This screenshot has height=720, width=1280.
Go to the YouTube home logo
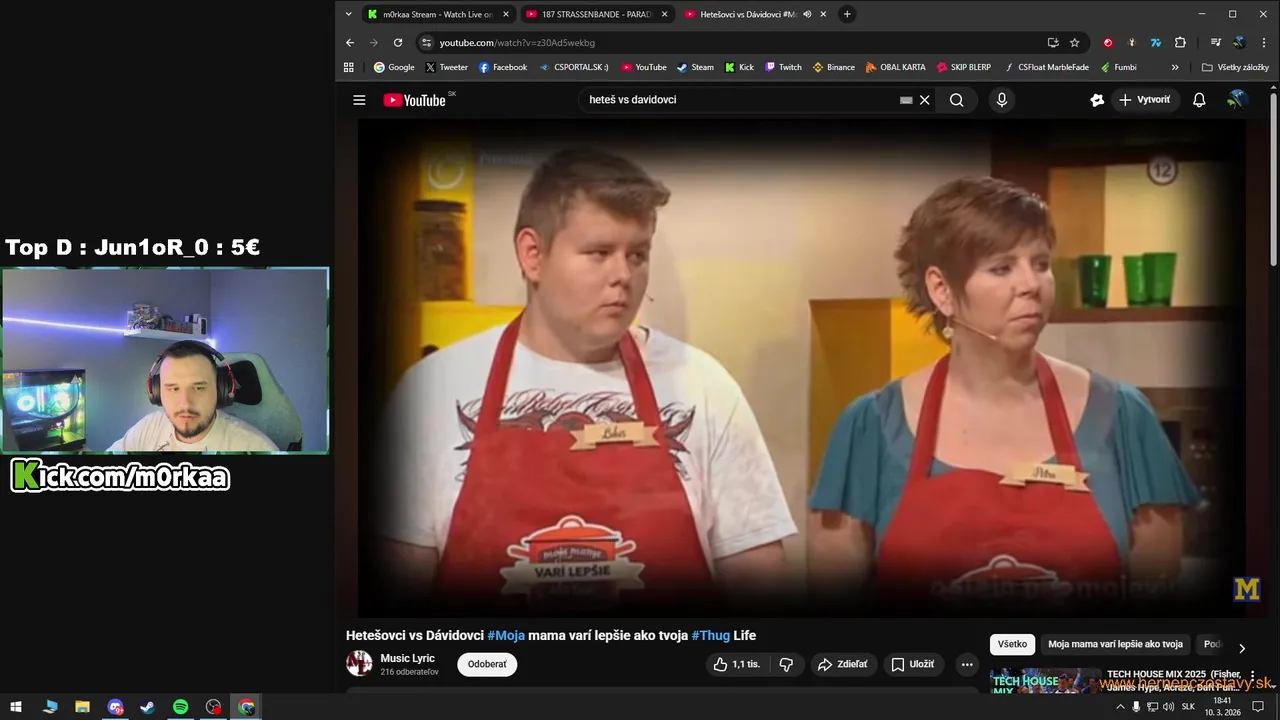[x=414, y=100]
